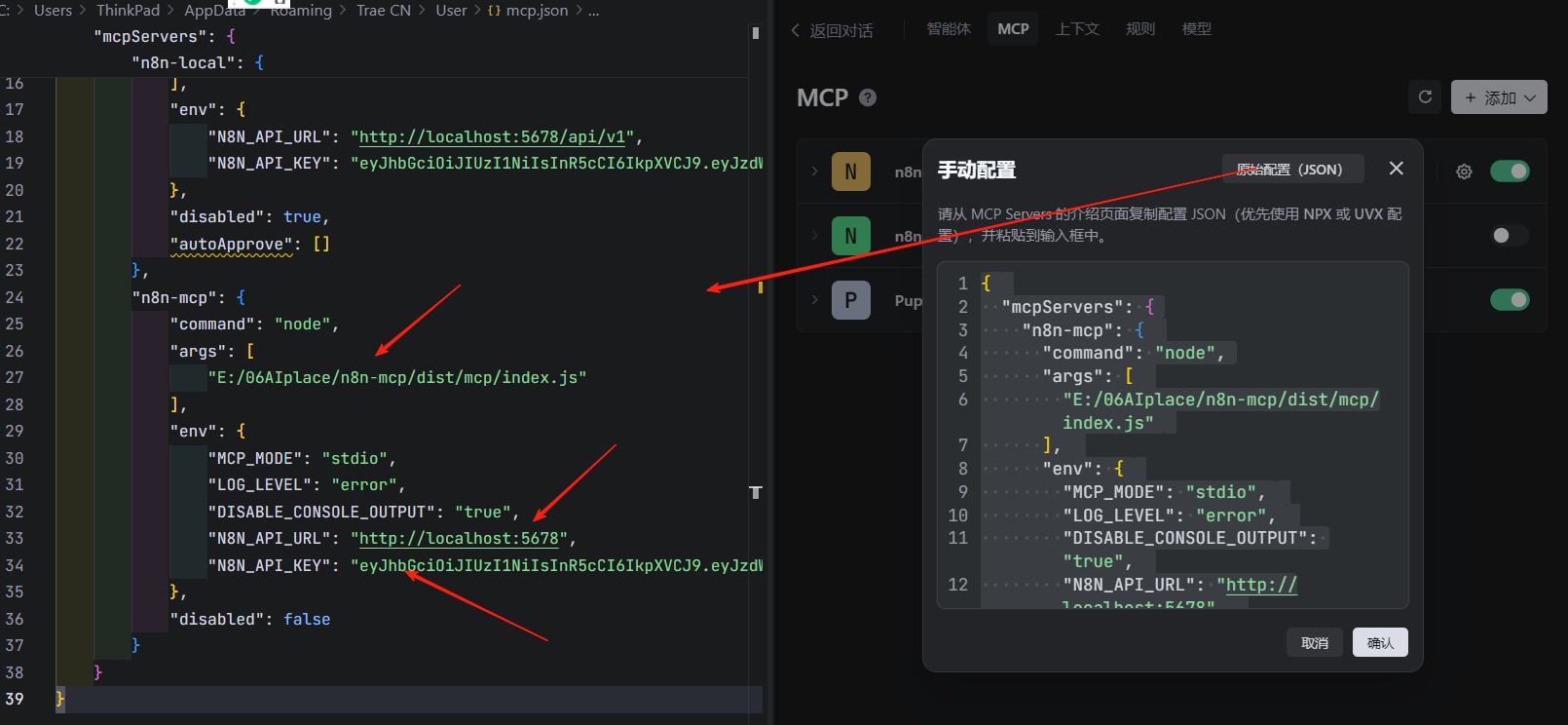Cancel the manual configuration dialog
This screenshot has width=1568, height=725.
click(1315, 643)
